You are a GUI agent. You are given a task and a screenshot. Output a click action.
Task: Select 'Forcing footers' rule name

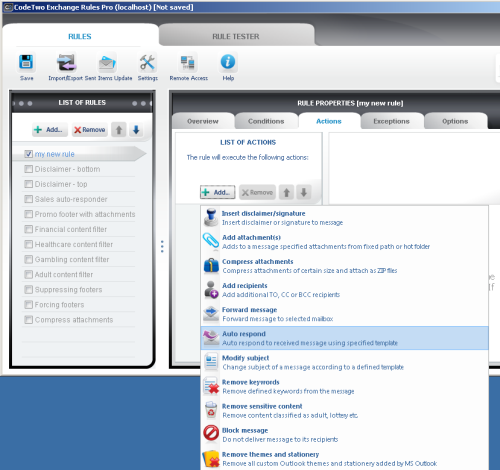point(59,305)
